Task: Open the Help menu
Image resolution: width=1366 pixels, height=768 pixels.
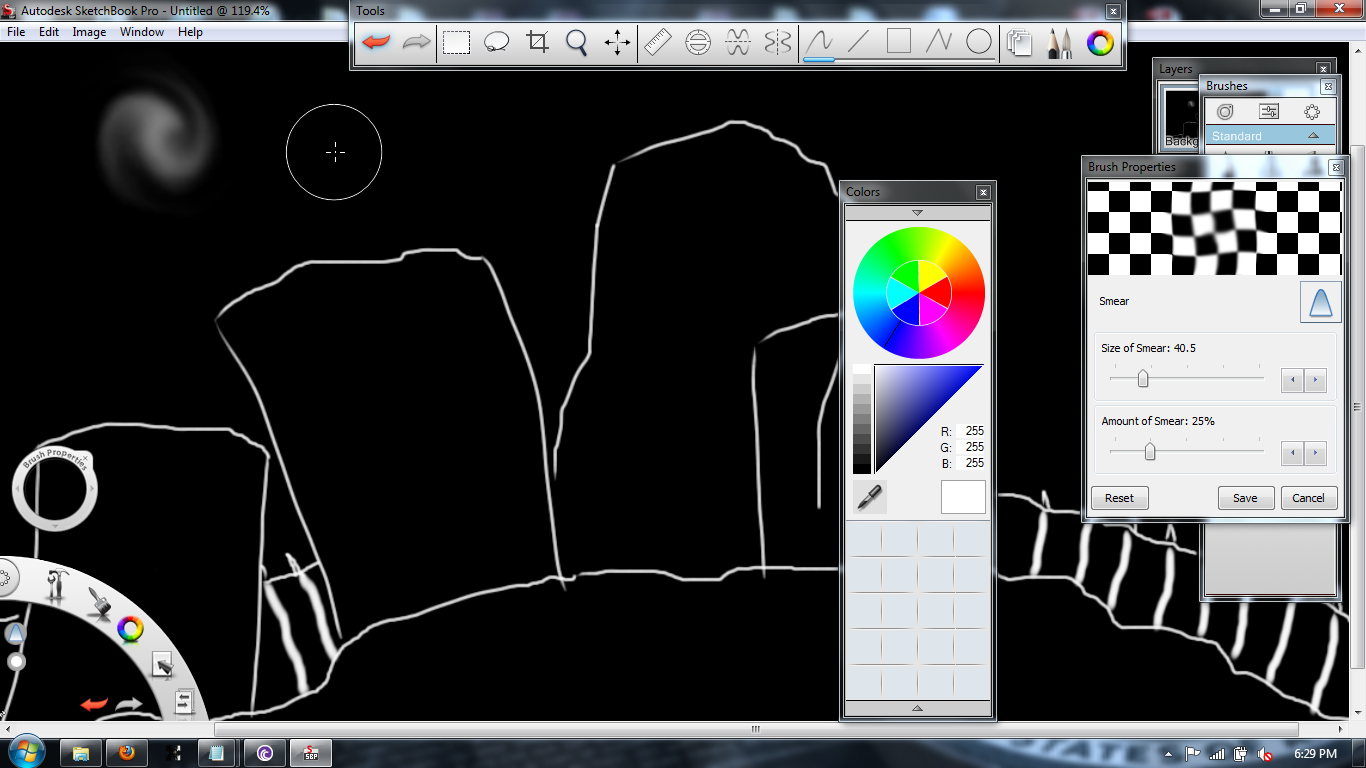Action: tap(190, 32)
